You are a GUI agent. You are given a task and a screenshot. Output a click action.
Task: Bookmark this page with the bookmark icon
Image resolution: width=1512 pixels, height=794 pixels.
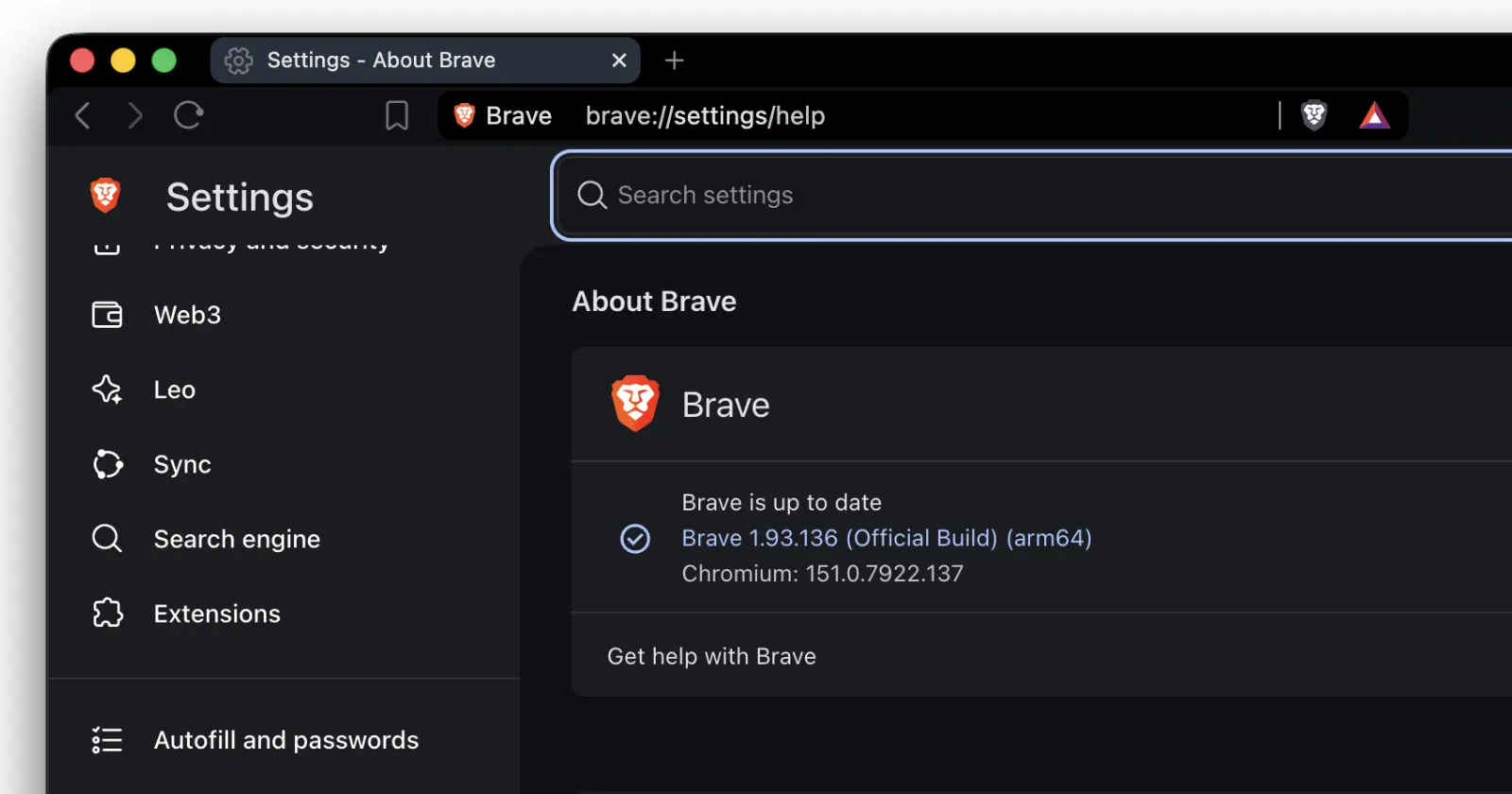pyautogui.click(x=397, y=115)
